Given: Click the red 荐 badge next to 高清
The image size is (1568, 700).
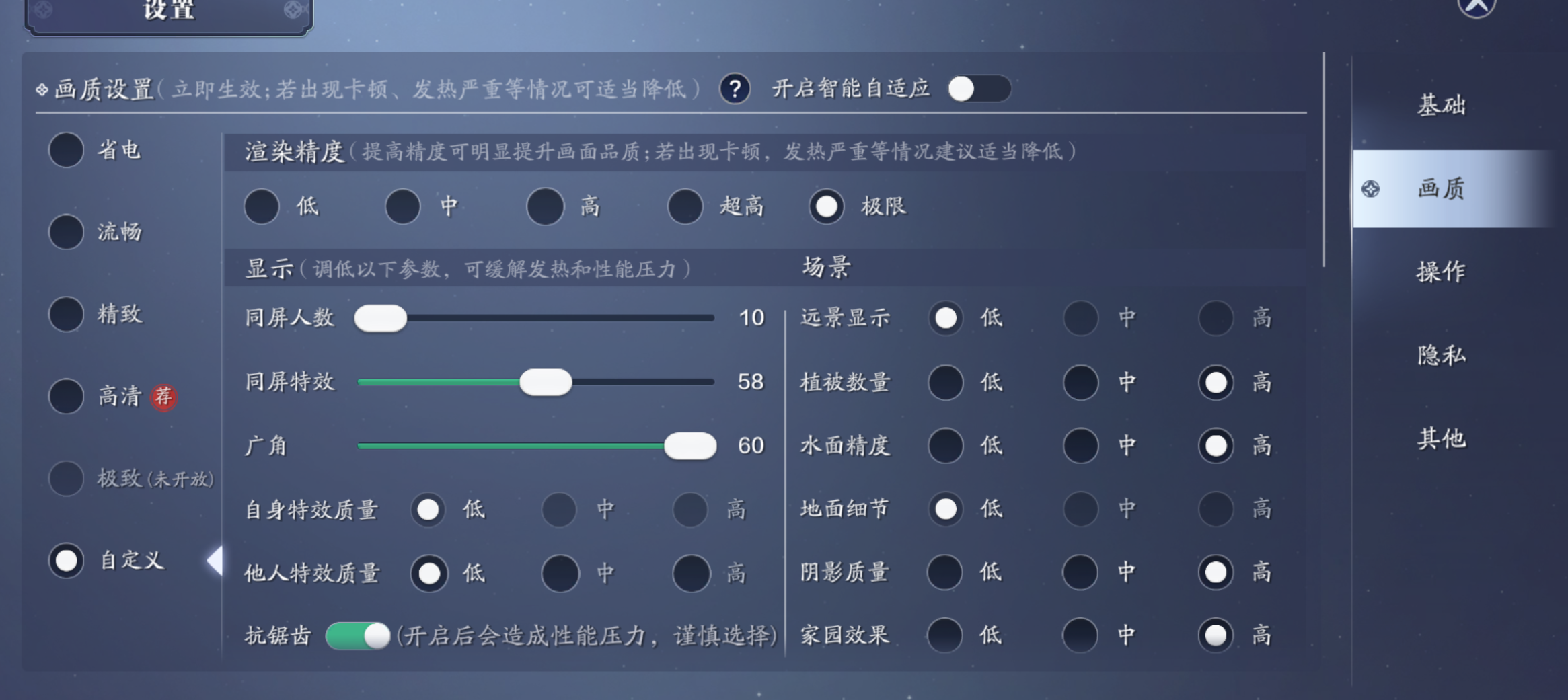Looking at the screenshot, I should [x=163, y=396].
